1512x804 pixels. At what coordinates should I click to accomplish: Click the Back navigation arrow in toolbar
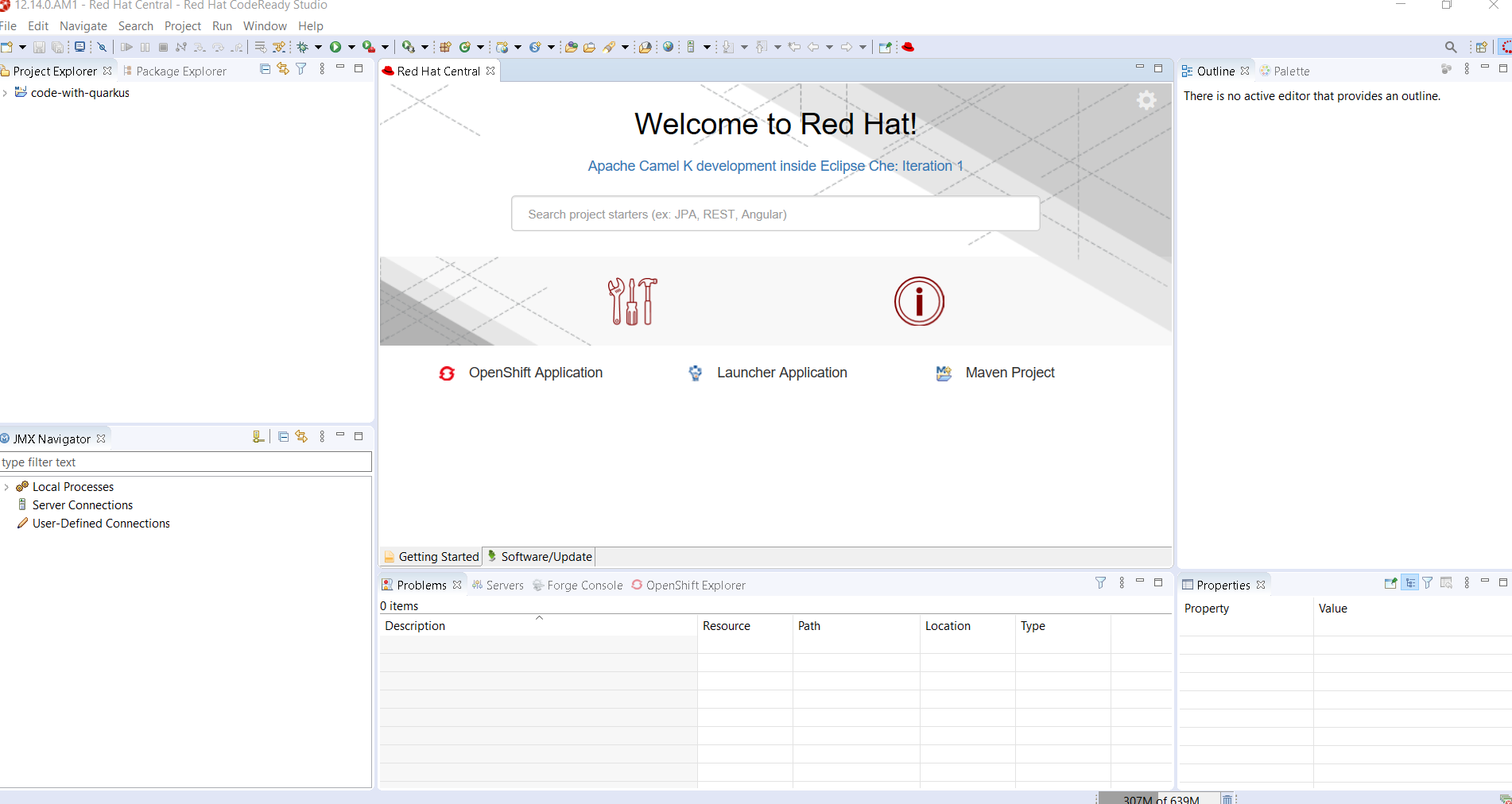click(812, 48)
